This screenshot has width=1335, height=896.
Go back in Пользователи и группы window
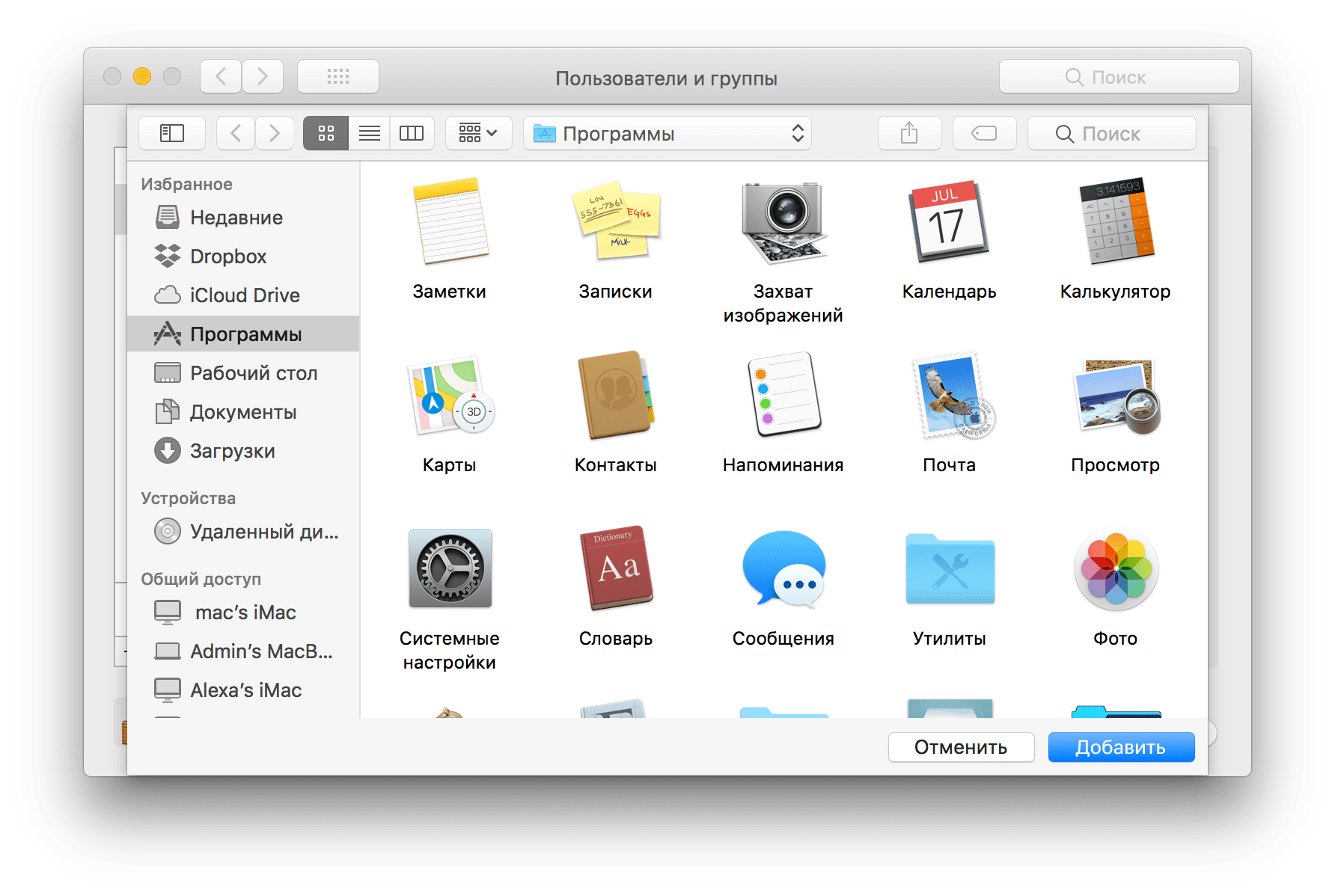pos(221,76)
